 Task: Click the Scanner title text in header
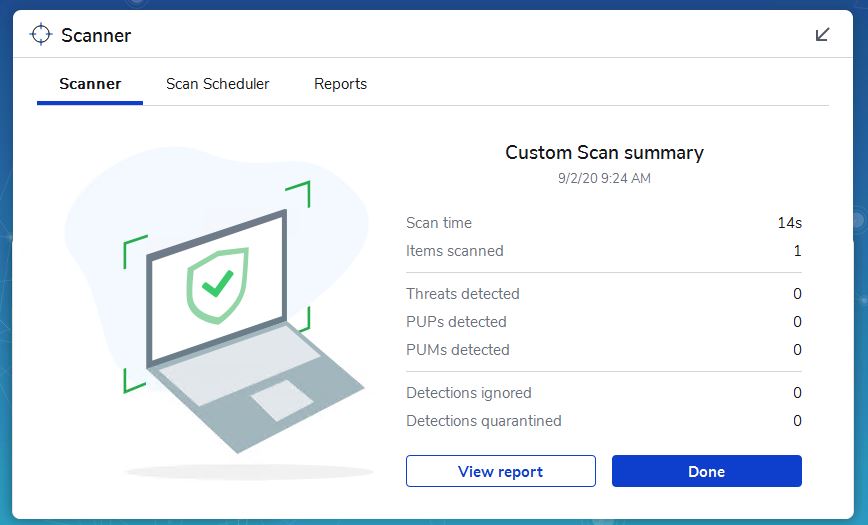click(96, 36)
